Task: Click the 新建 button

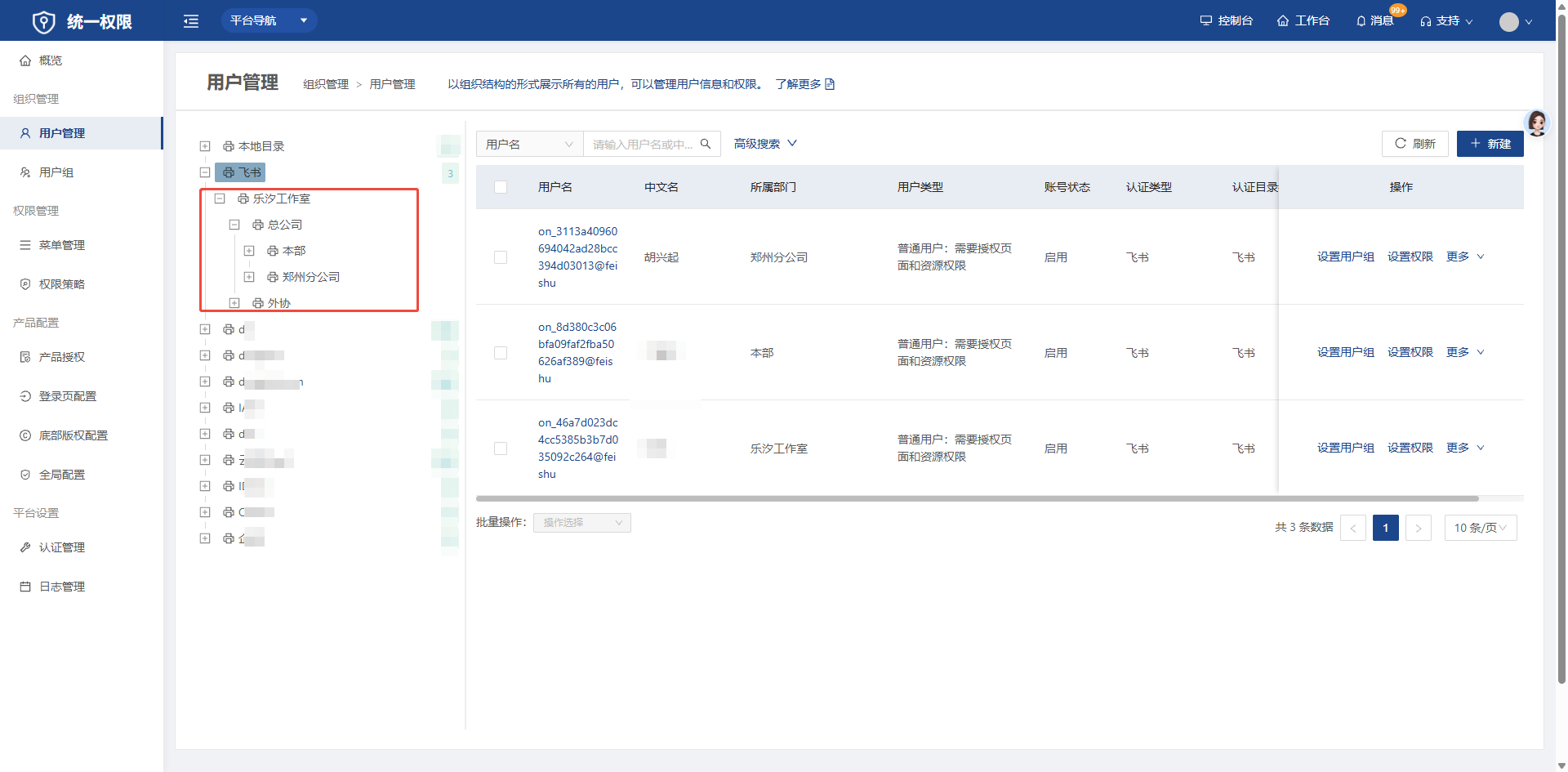Action: [1490, 144]
